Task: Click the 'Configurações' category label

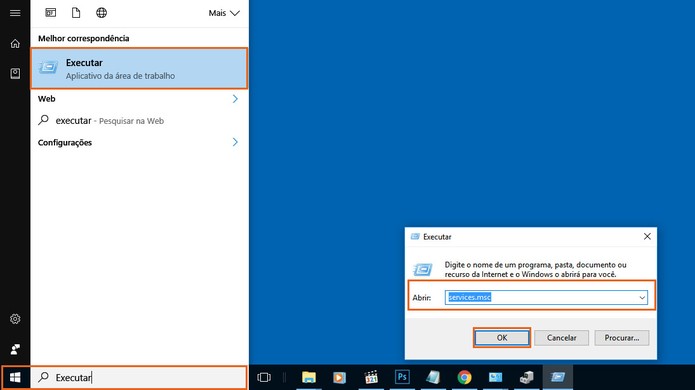Action: pyautogui.click(x=65, y=143)
